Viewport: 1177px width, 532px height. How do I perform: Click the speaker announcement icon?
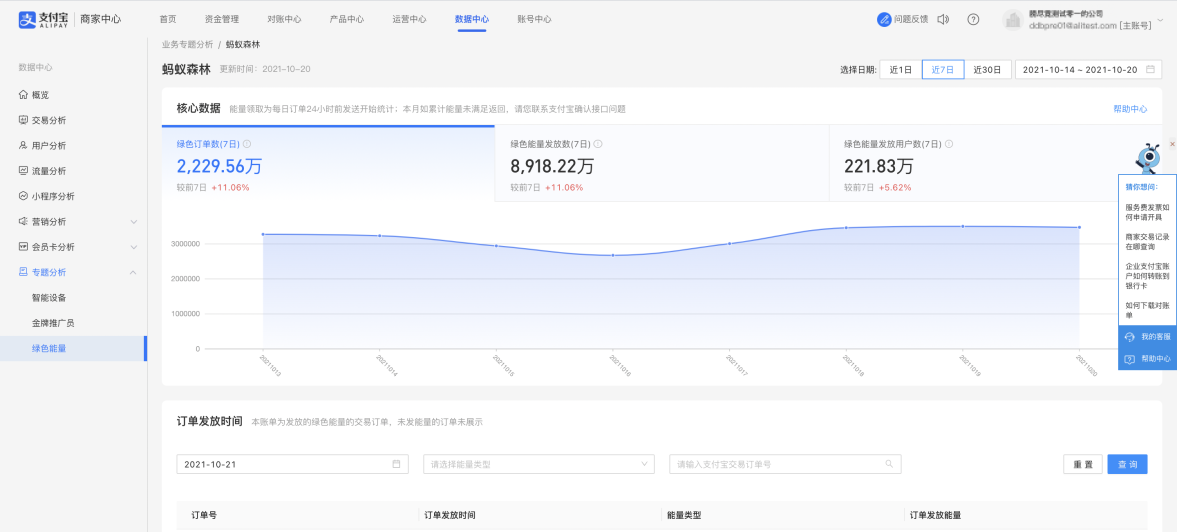(944, 20)
